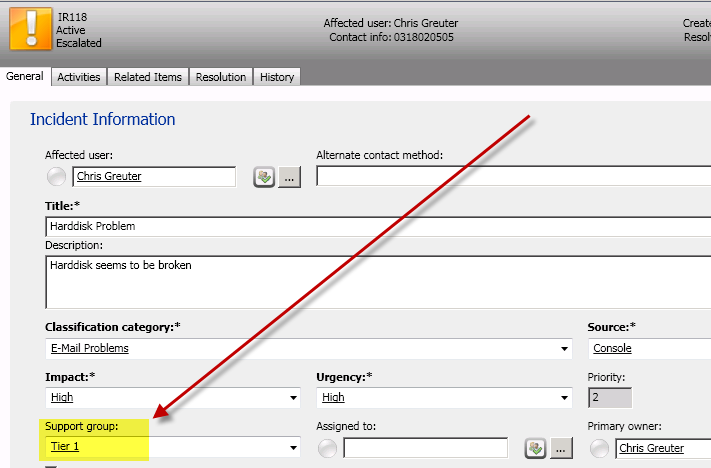Open the Urgency dropdown
Image resolution: width=711 pixels, height=468 pixels.
[x=565, y=398]
